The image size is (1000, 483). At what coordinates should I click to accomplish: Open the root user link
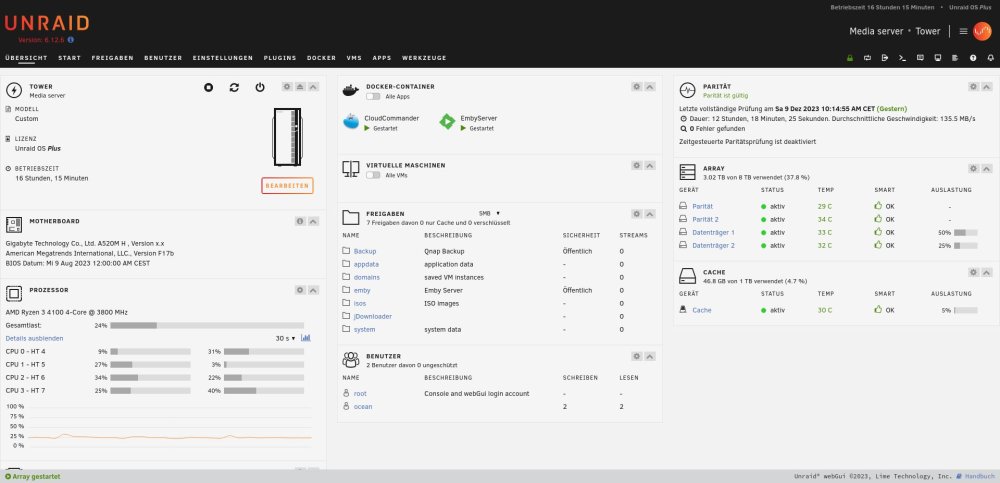(360, 394)
